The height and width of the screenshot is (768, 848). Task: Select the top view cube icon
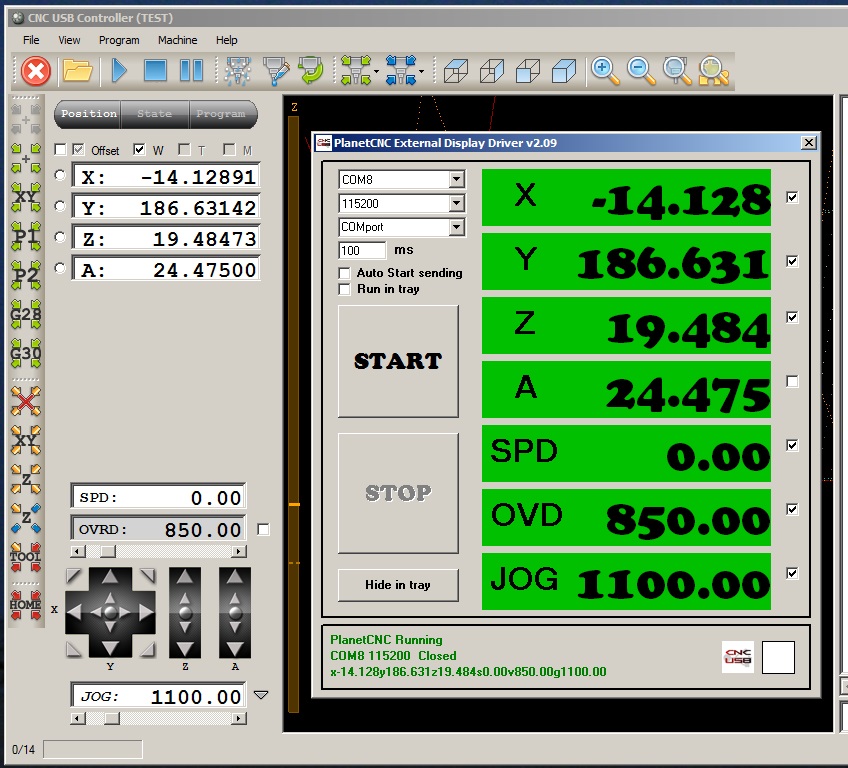tap(456, 71)
